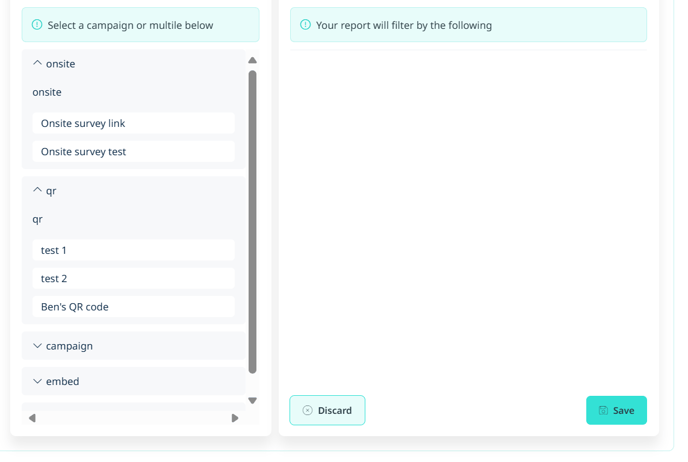
Task: Click info icon beside Select a campaign
Action: tap(37, 25)
